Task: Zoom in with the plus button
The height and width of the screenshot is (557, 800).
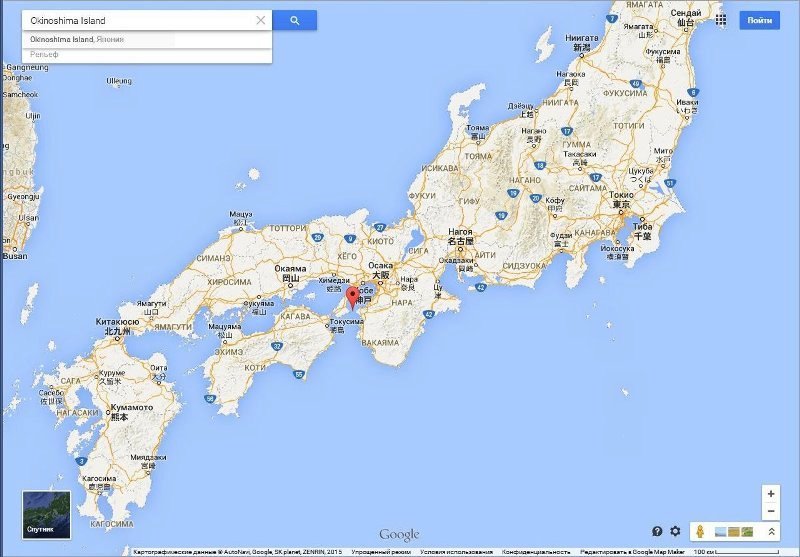Action: pyautogui.click(x=771, y=493)
